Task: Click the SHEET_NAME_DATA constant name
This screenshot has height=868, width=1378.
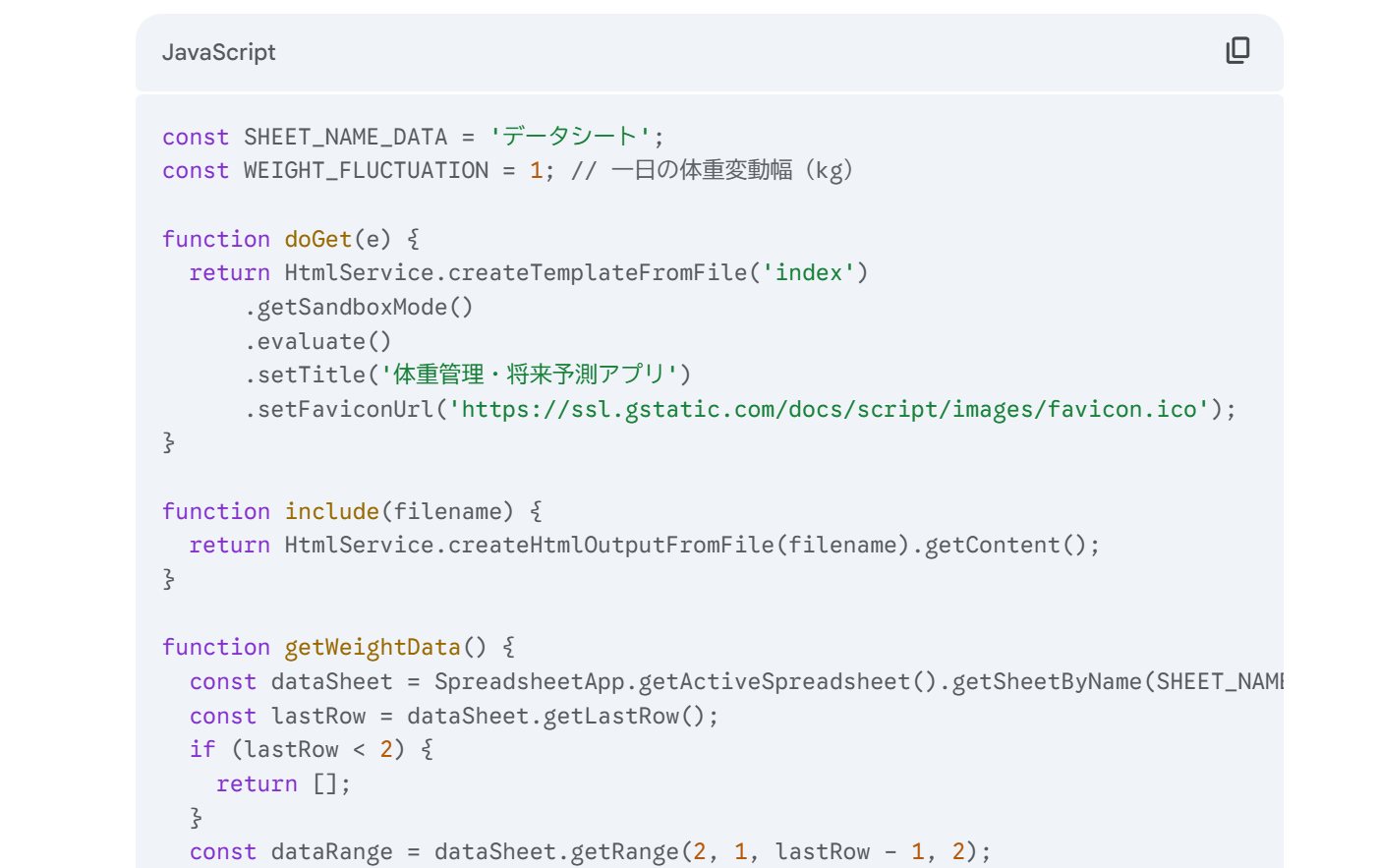Action: coord(345,137)
